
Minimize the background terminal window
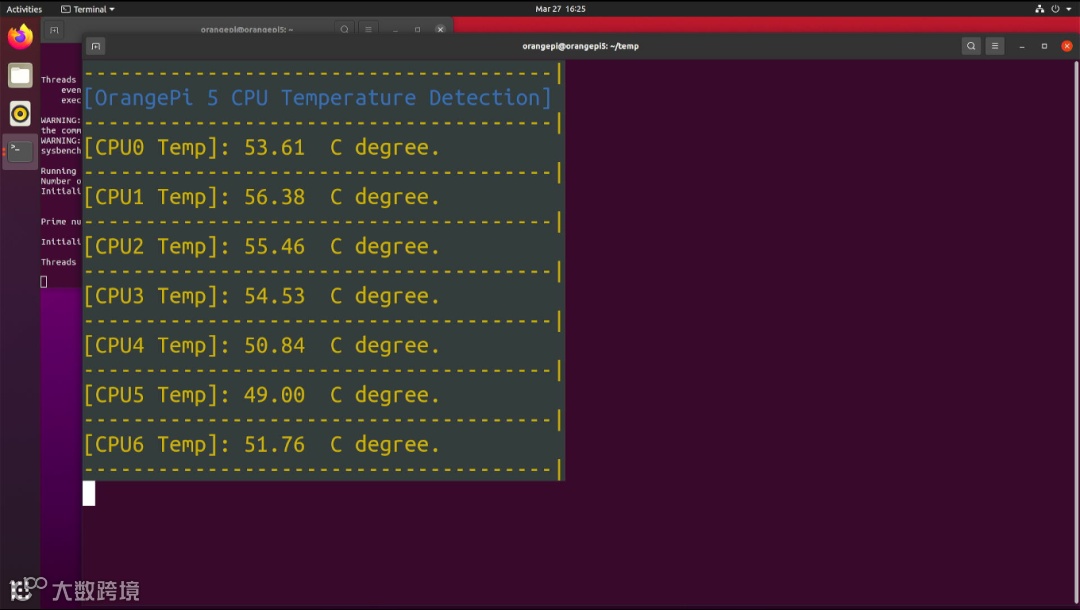[x=395, y=30]
